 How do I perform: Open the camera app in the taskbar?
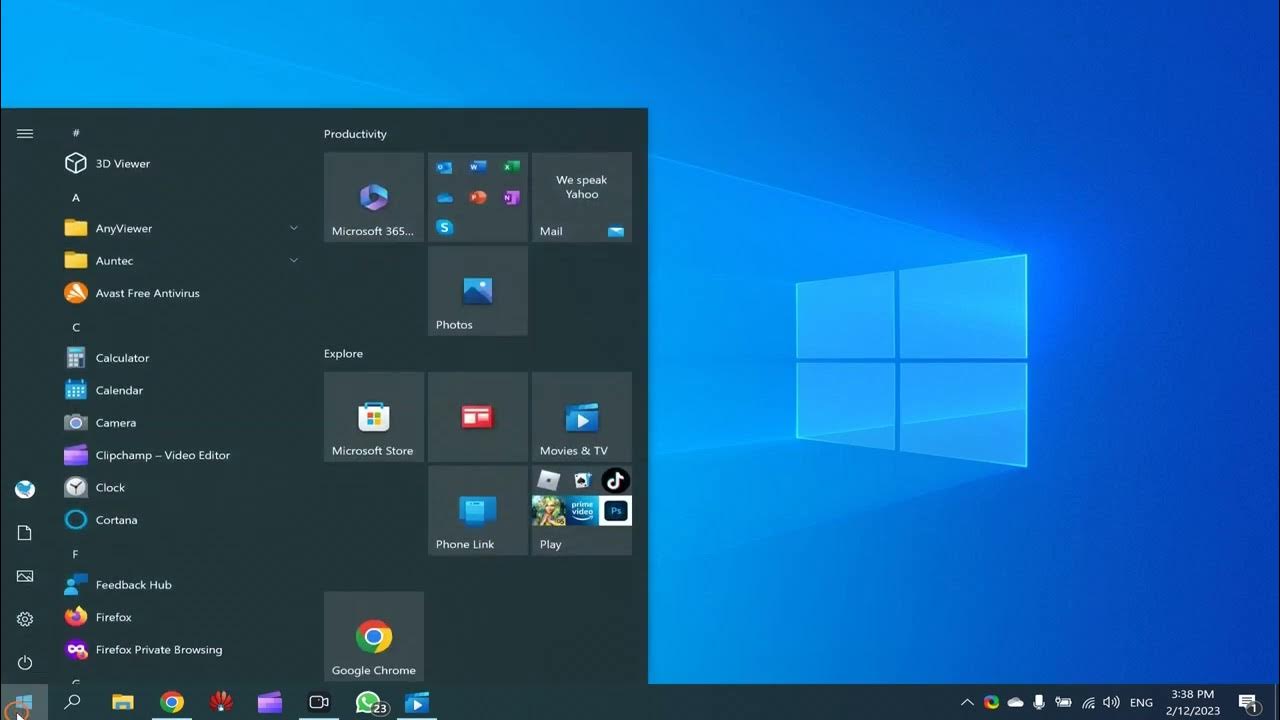click(x=319, y=703)
